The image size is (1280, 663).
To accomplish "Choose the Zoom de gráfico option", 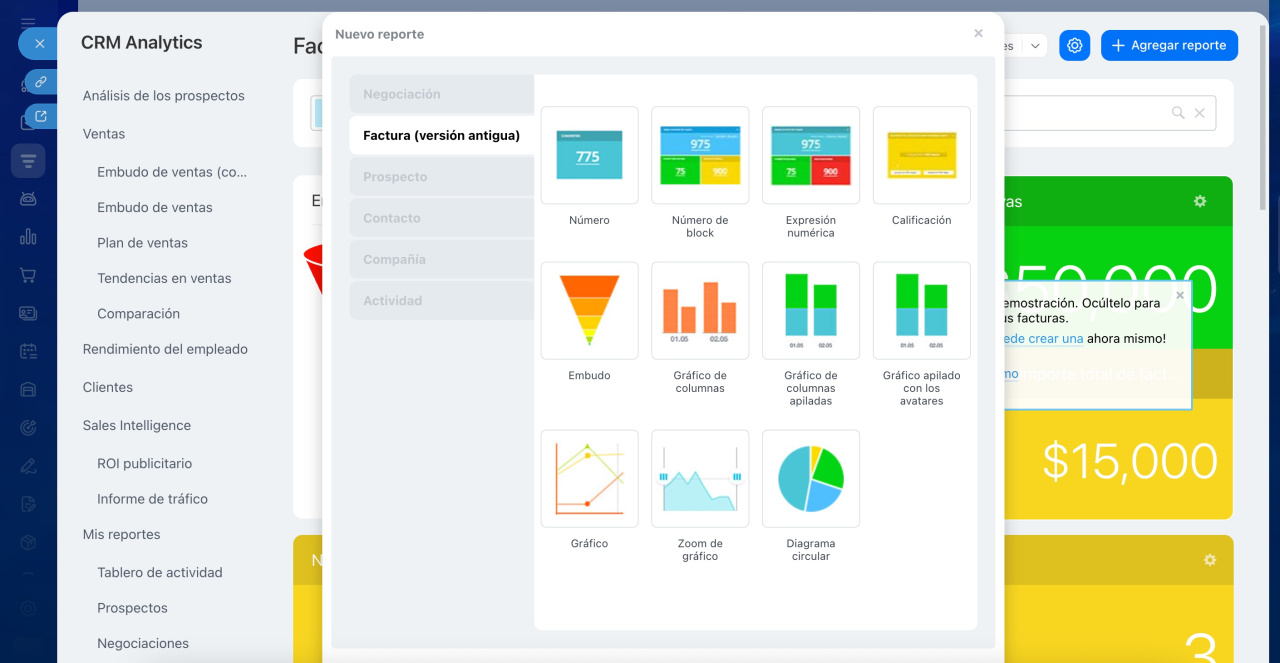I will [700, 479].
